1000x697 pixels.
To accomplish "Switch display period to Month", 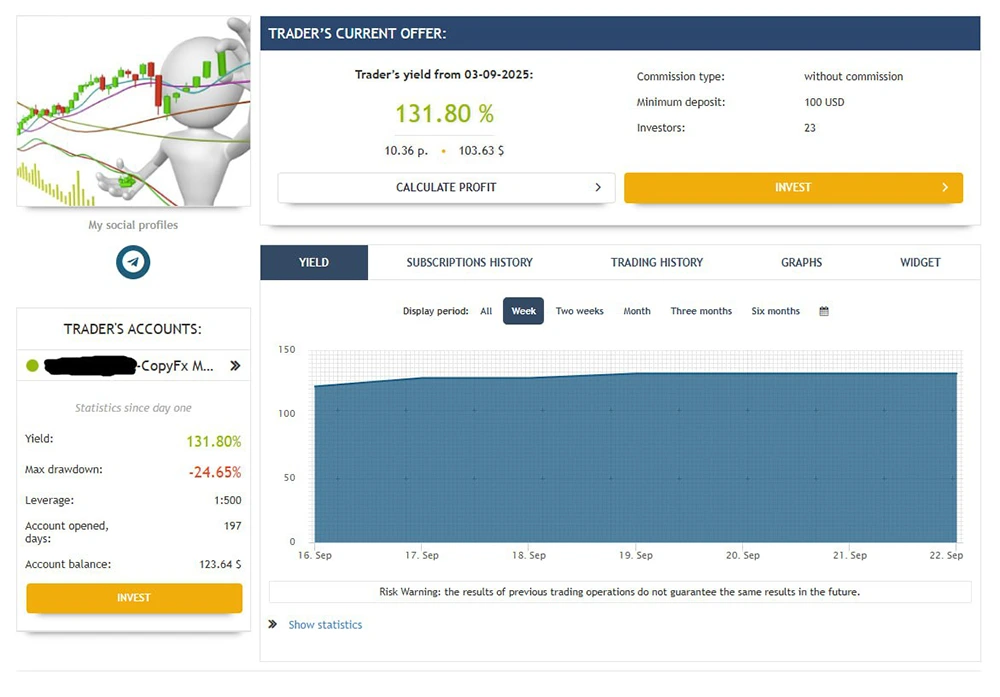I will click(637, 311).
